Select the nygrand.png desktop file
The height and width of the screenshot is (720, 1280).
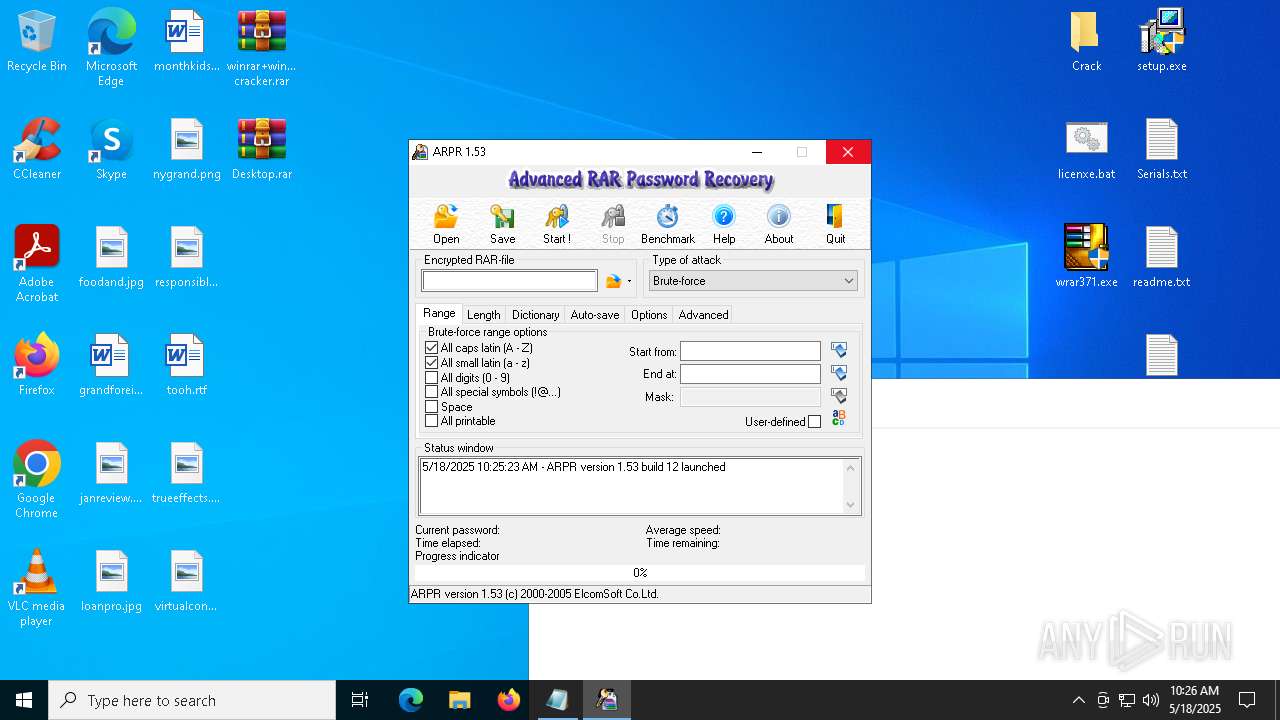click(187, 149)
